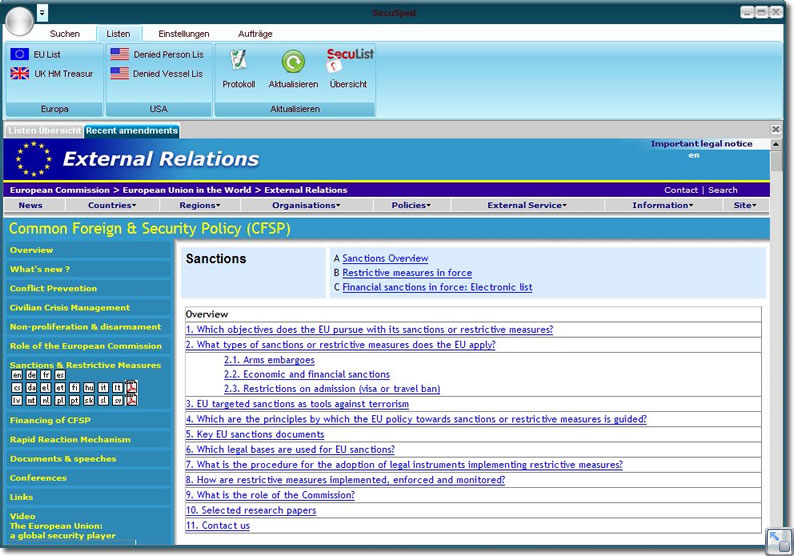Screen dimensions: 794x556
Task: Select the 'fr' language box in sidebar
Action: 45,376
